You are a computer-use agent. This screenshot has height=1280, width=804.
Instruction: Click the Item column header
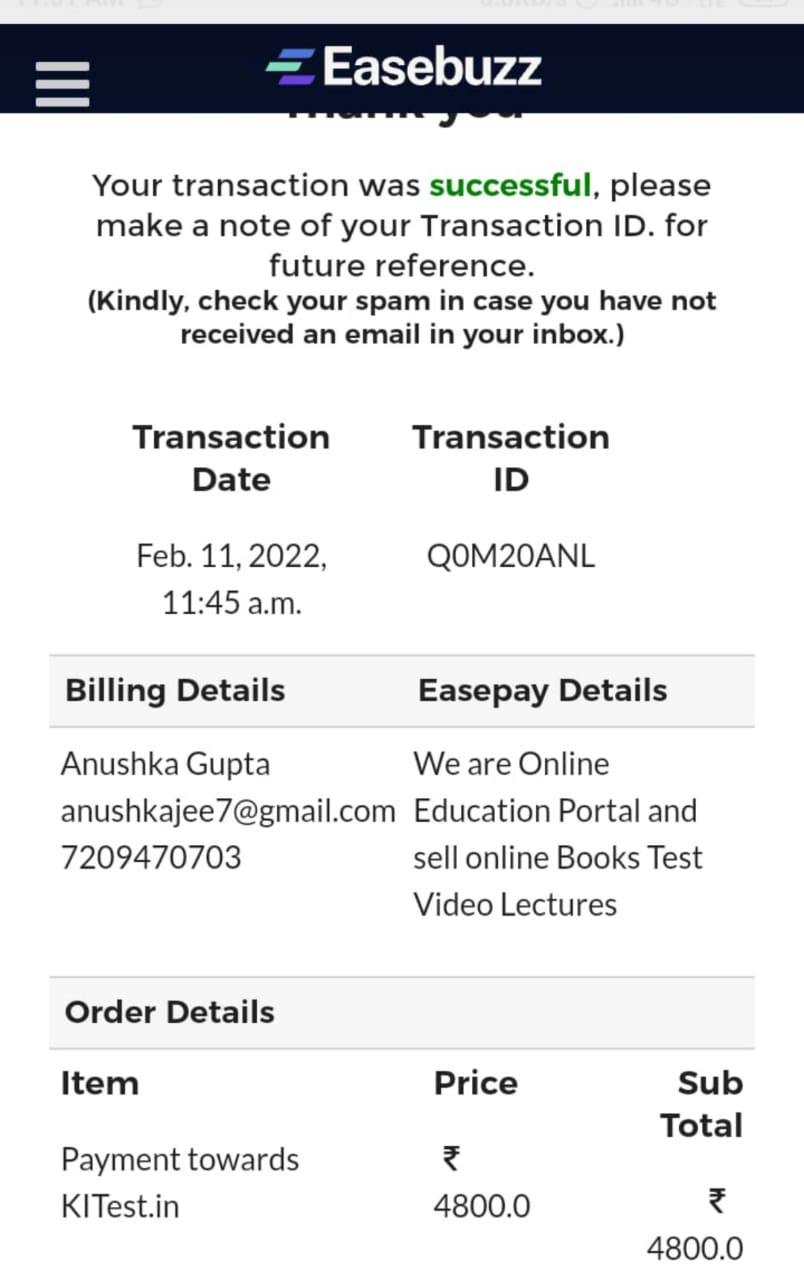pos(100,1083)
